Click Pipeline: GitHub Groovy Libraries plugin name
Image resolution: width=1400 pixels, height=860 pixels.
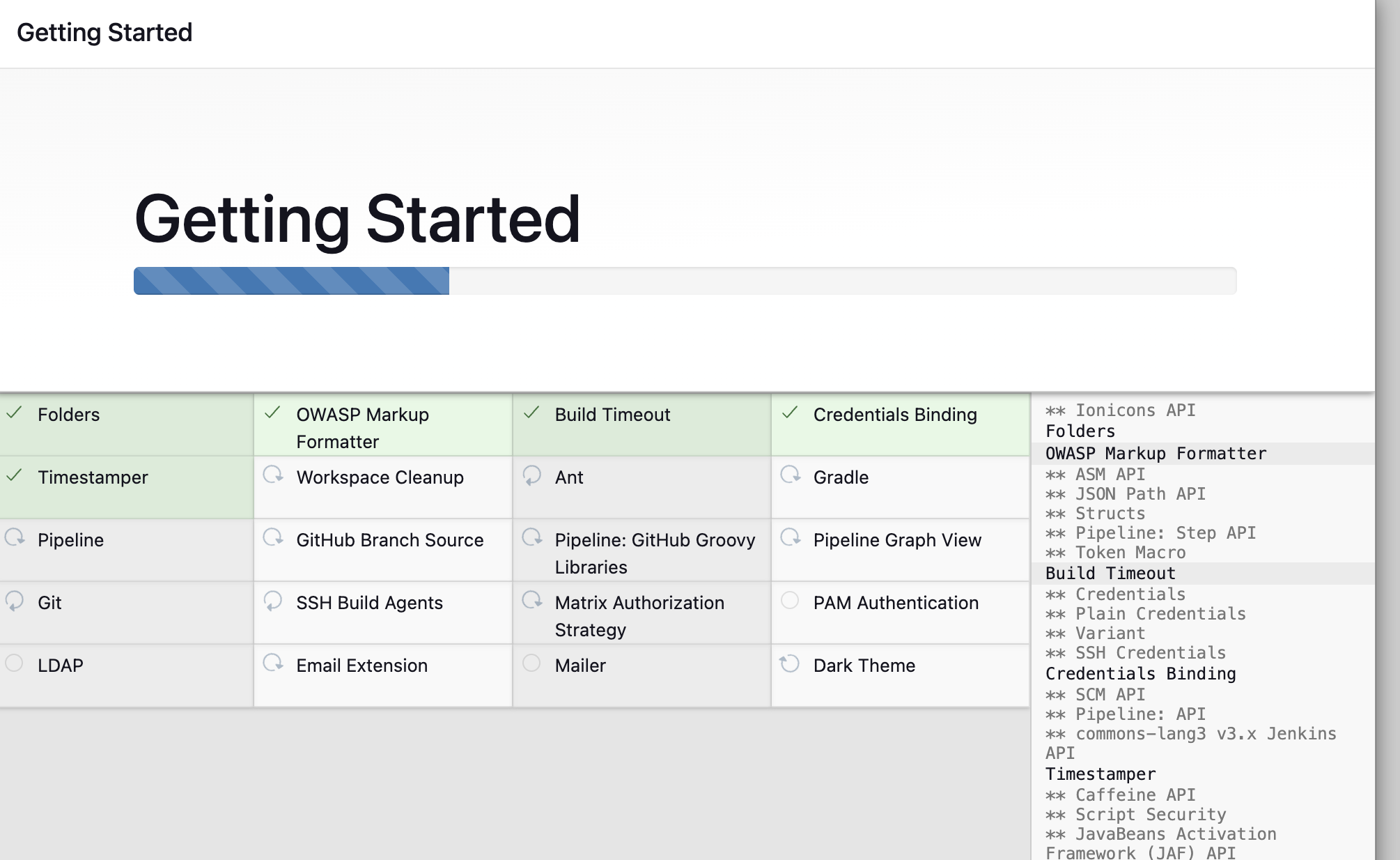pos(655,553)
